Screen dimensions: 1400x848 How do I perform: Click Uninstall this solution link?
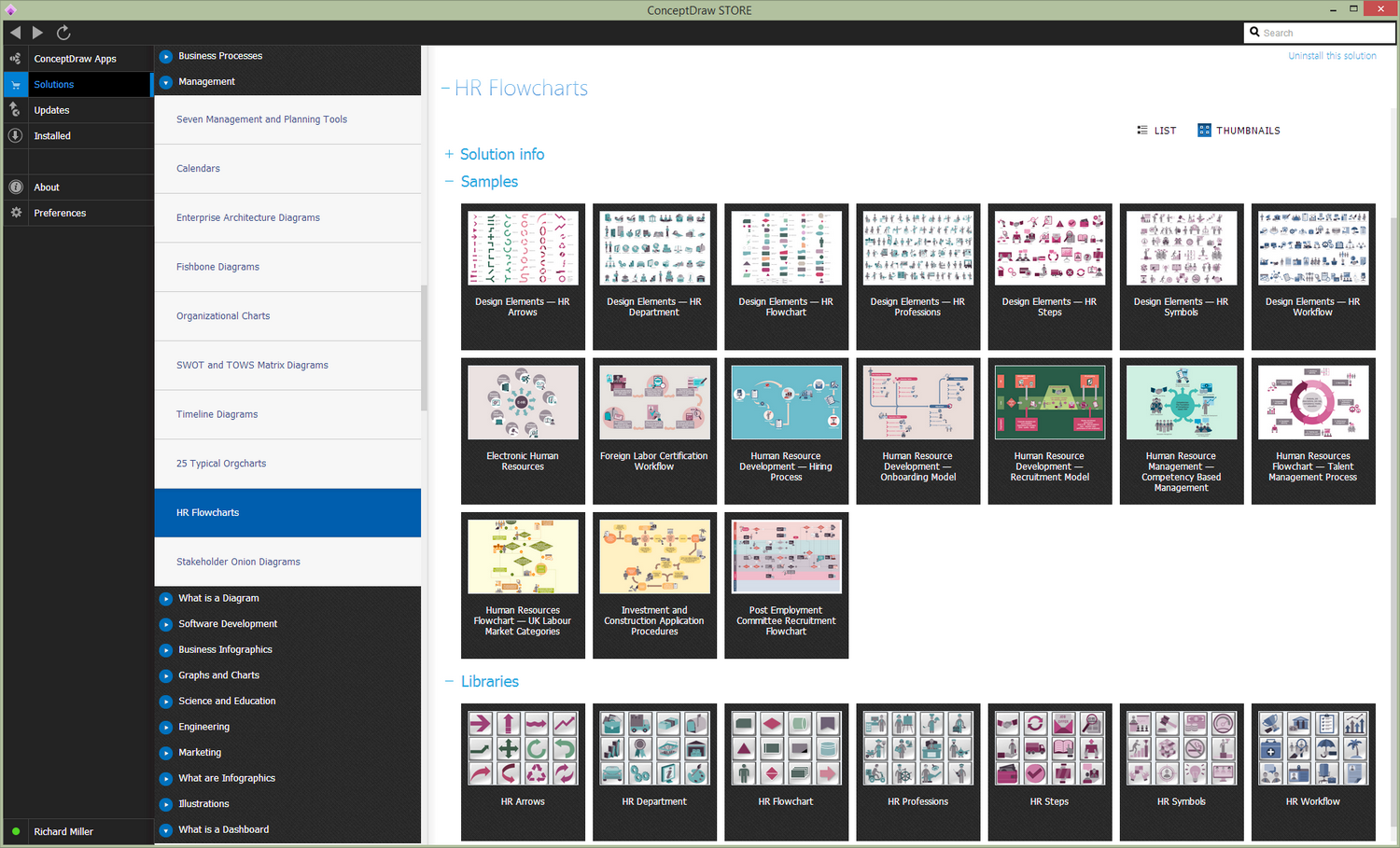click(x=1332, y=56)
